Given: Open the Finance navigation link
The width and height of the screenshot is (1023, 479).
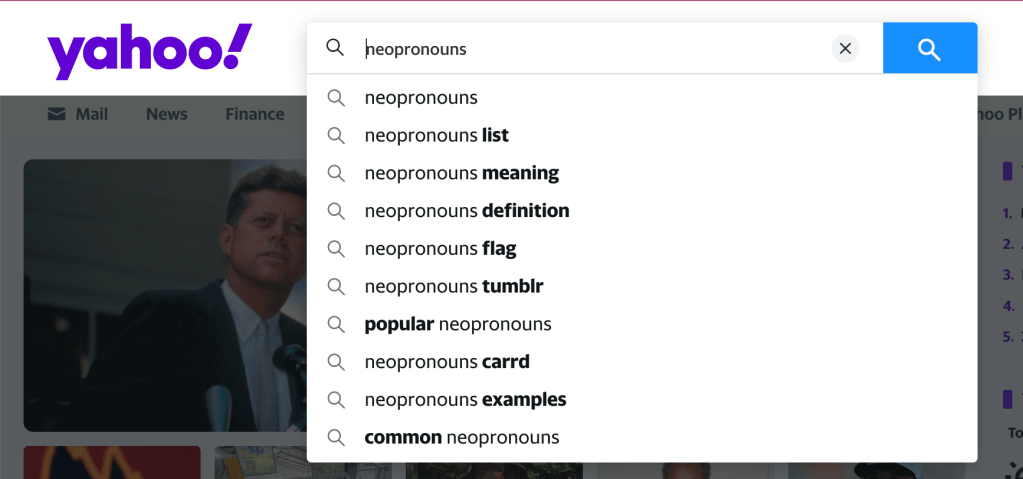Looking at the screenshot, I should coord(254,114).
